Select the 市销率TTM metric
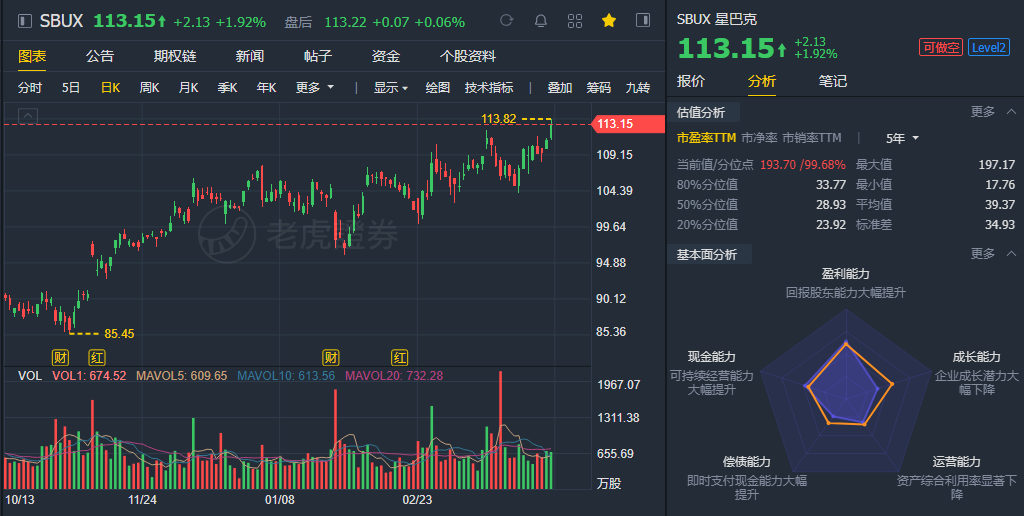The width and height of the screenshot is (1024, 516). [x=812, y=138]
